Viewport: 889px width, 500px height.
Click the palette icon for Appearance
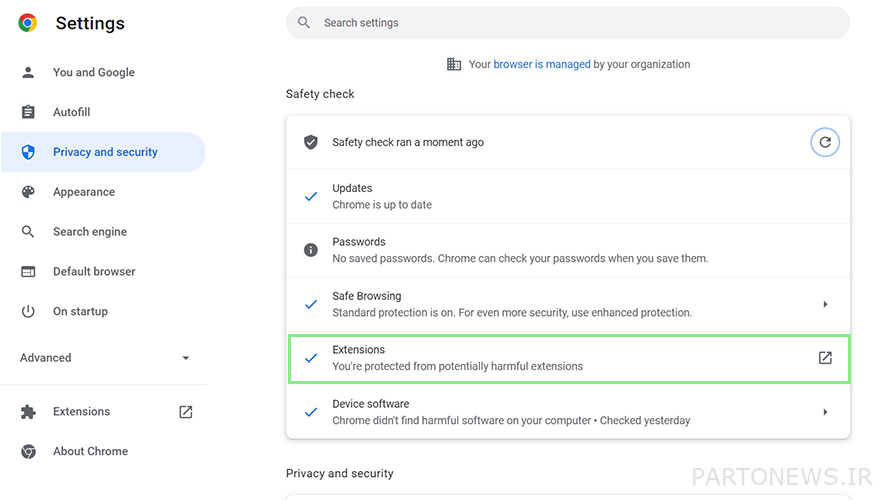pyautogui.click(x=28, y=192)
